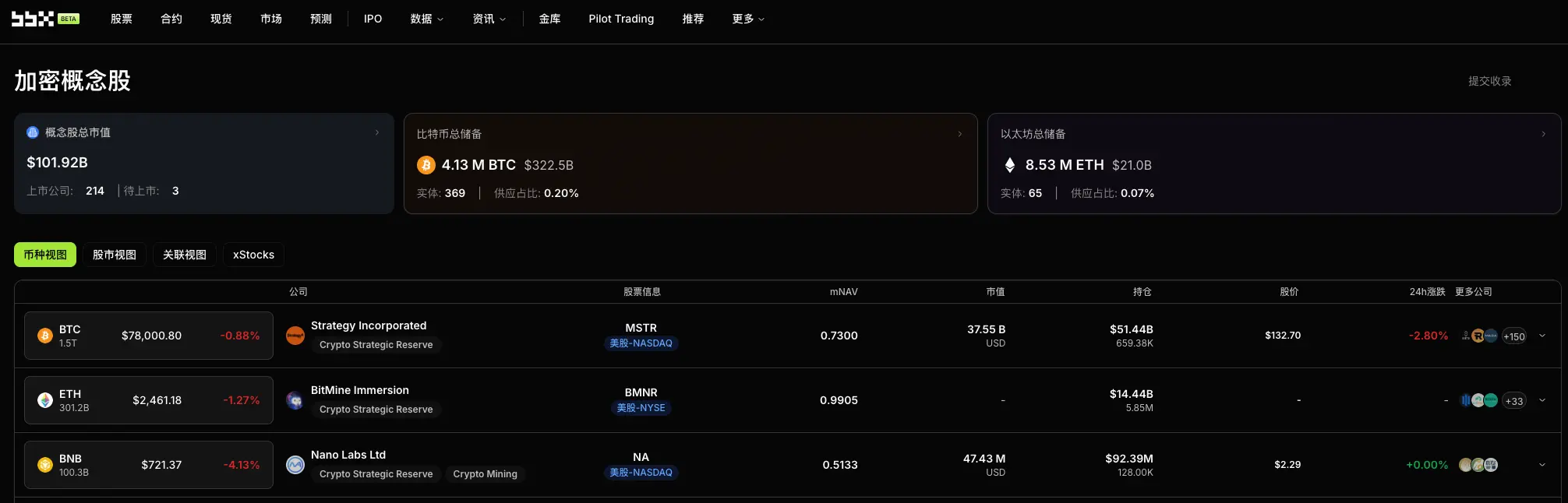This screenshot has height=503, width=1568.
Task: Click the Ethereum icon in ETH reserve card
Action: click(x=1010, y=165)
